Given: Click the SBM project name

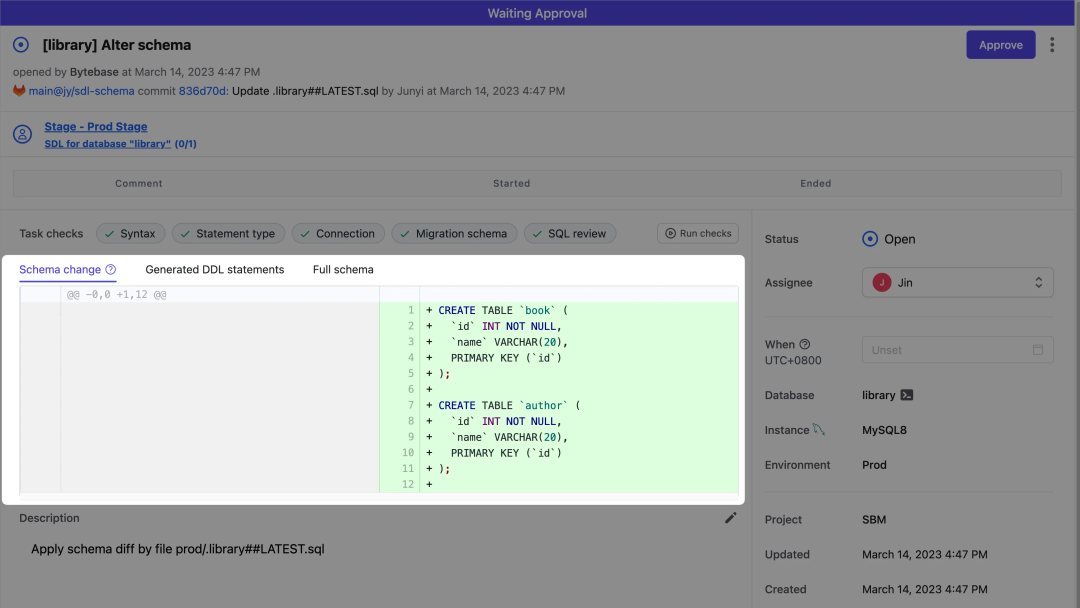Looking at the screenshot, I should (874, 519).
